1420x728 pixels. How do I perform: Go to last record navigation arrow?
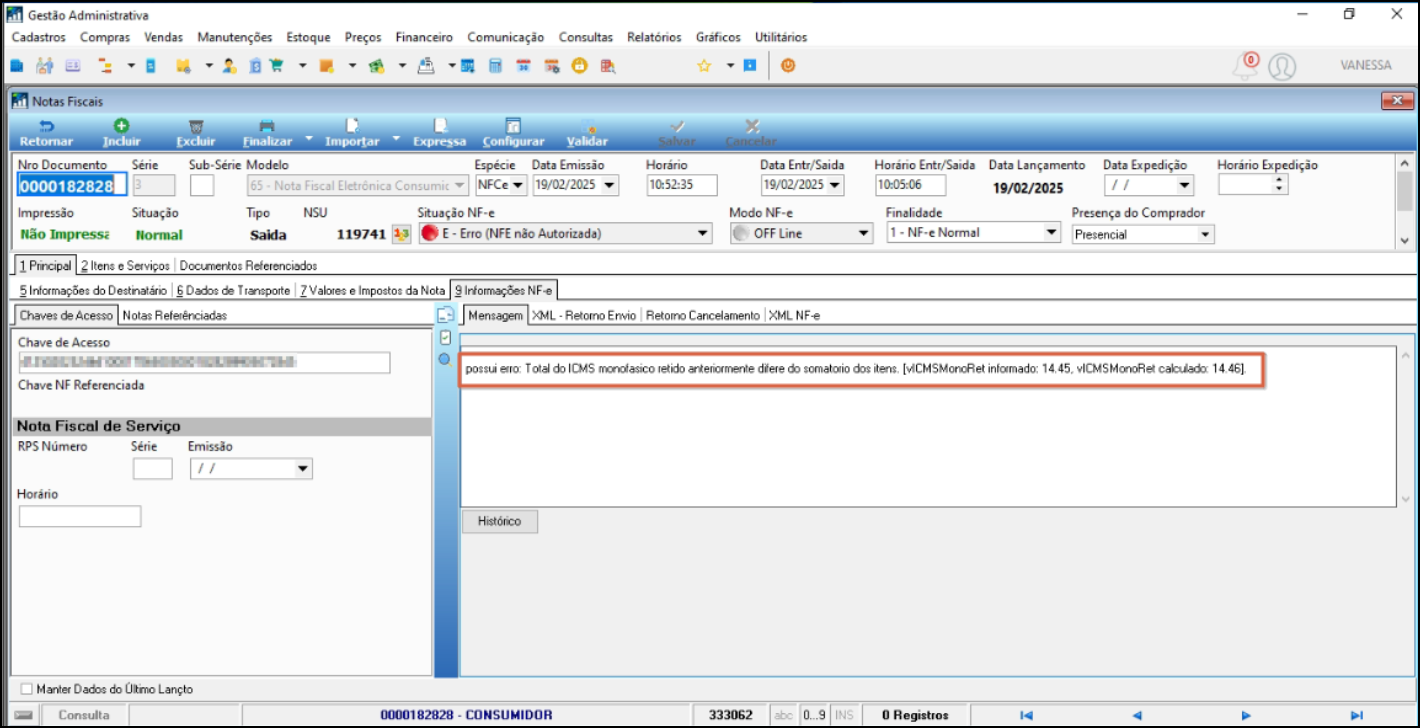point(1356,715)
